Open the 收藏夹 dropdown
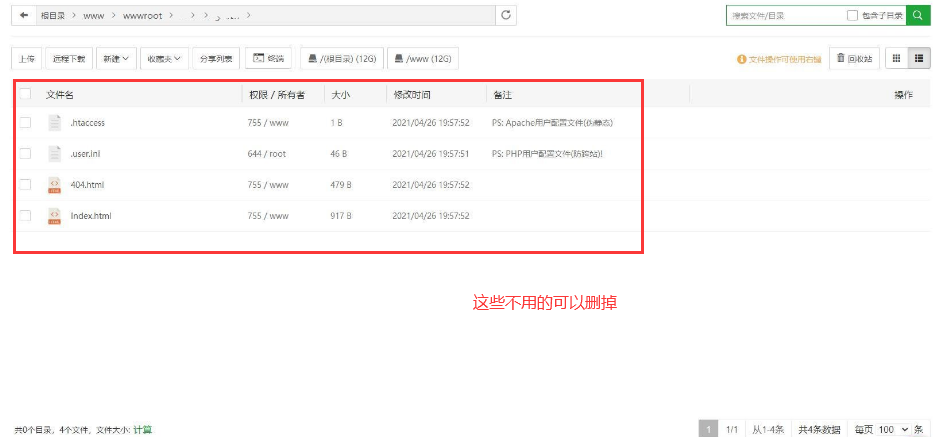 [165, 58]
